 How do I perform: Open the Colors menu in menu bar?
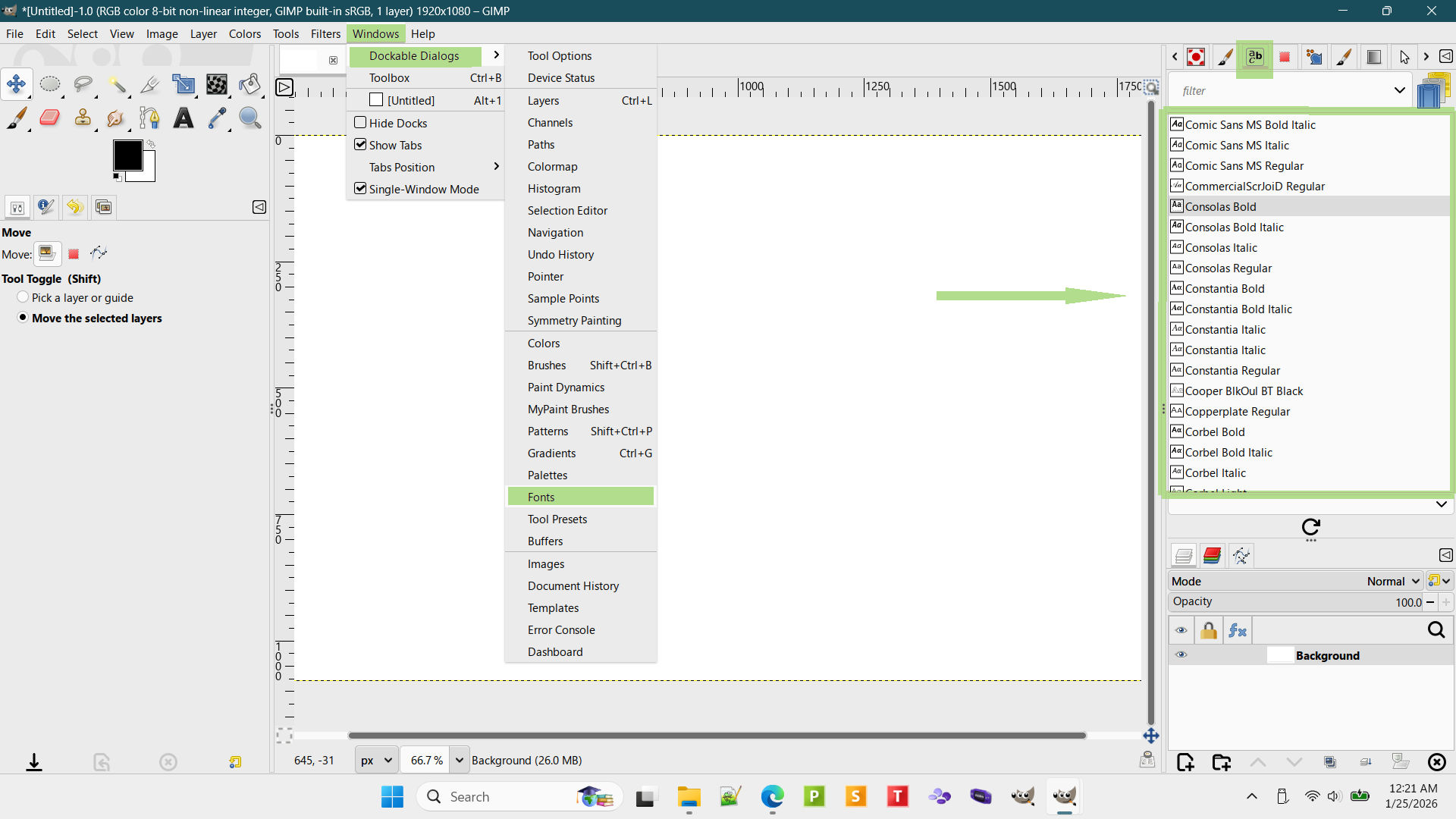244,34
